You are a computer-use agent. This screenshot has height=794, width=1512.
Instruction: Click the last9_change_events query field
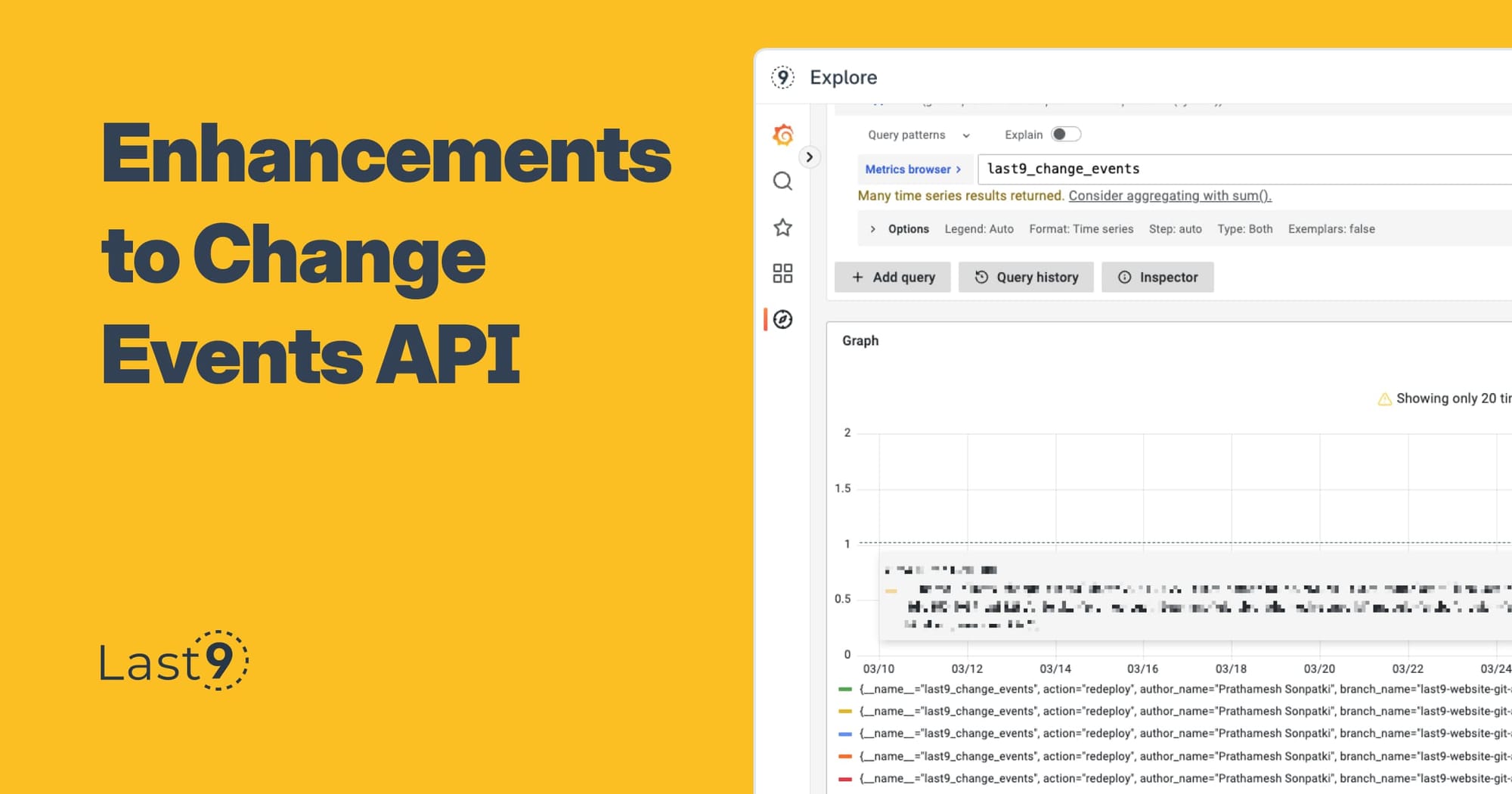(x=1244, y=169)
